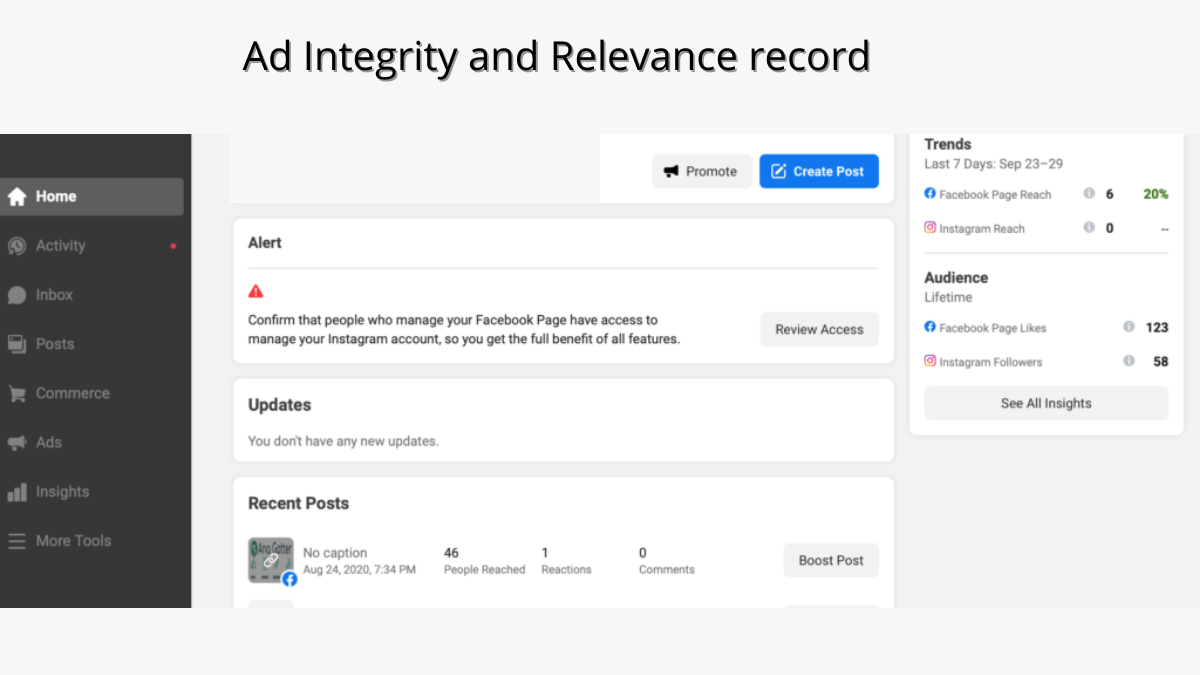Click 'You don't have any new updates.' text

pyautogui.click(x=343, y=441)
